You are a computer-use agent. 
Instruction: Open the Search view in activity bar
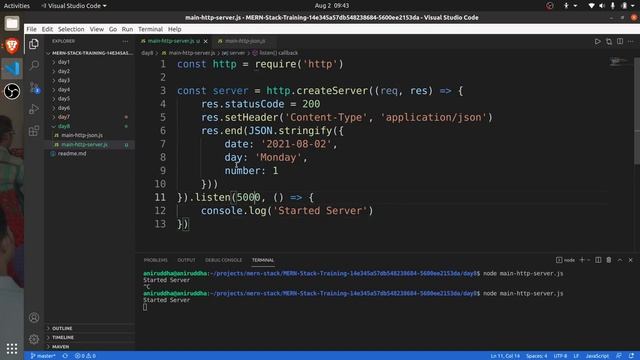pos(34,65)
